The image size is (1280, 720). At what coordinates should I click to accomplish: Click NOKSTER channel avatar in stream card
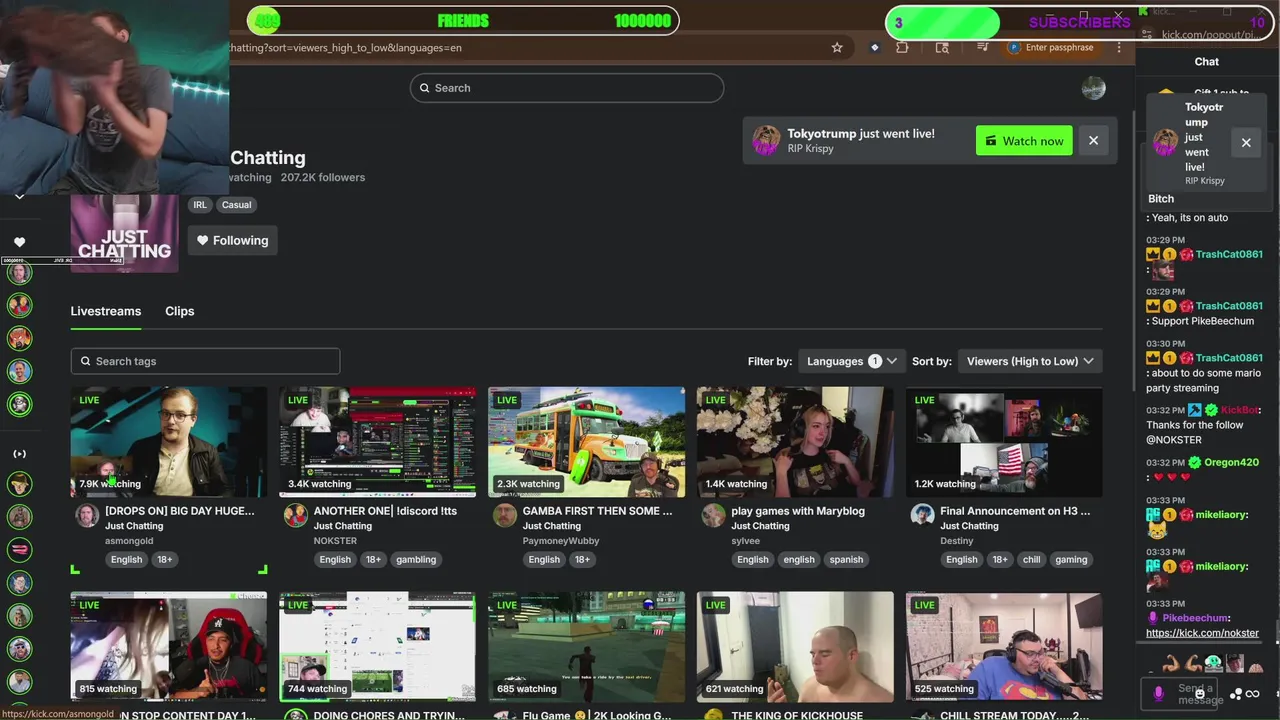point(295,515)
